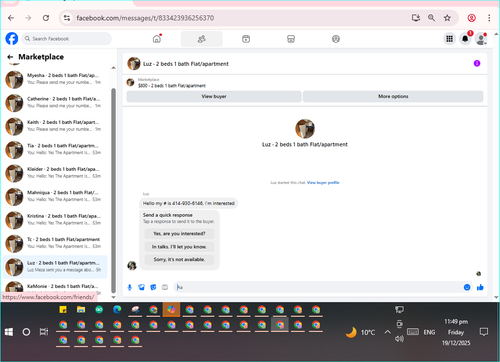Send quick reply 'In talks. I'll let you know.'
Viewport: 500px width, 362px height.
pyautogui.click(x=179, y=247)
